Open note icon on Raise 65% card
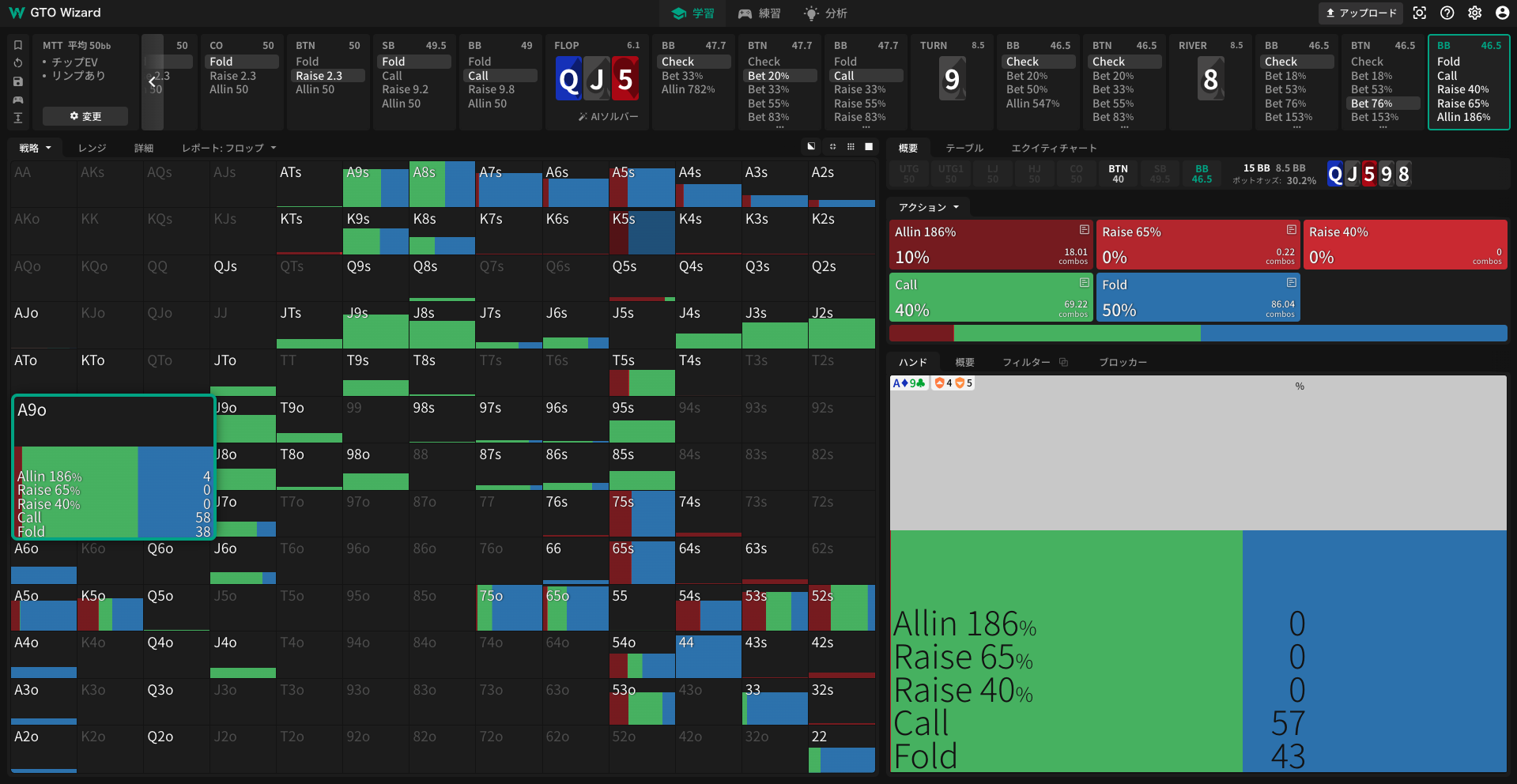 (1292, 230)
